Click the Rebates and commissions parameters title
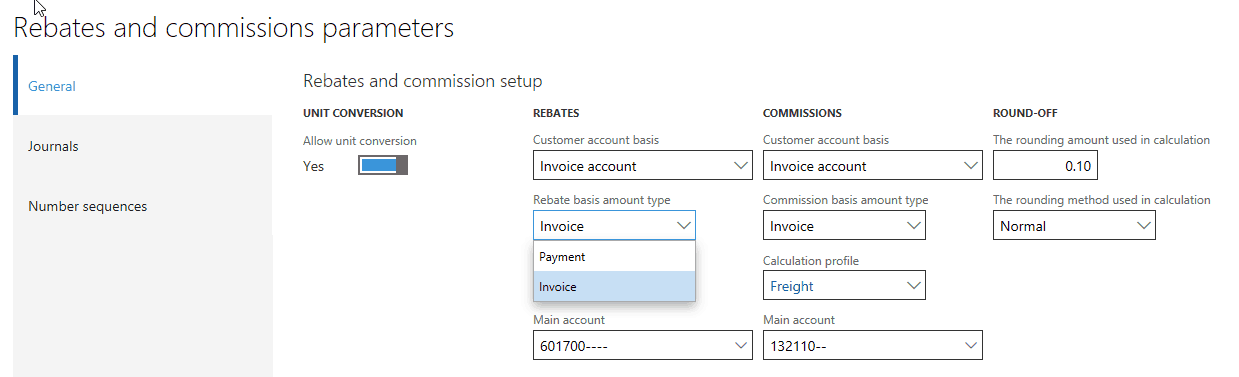 coord(234,28)
